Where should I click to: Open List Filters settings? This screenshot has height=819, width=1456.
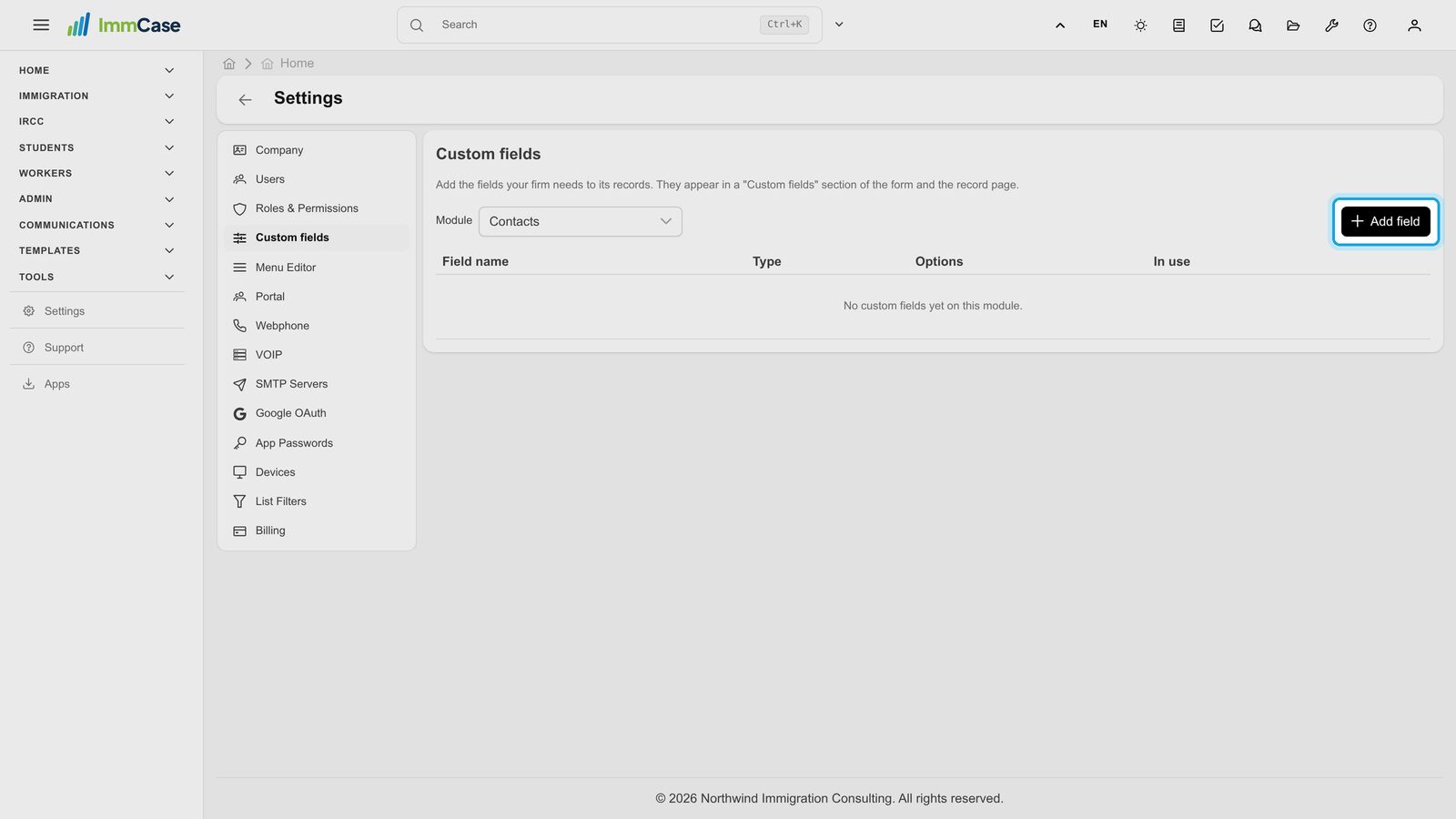point(317,501)
